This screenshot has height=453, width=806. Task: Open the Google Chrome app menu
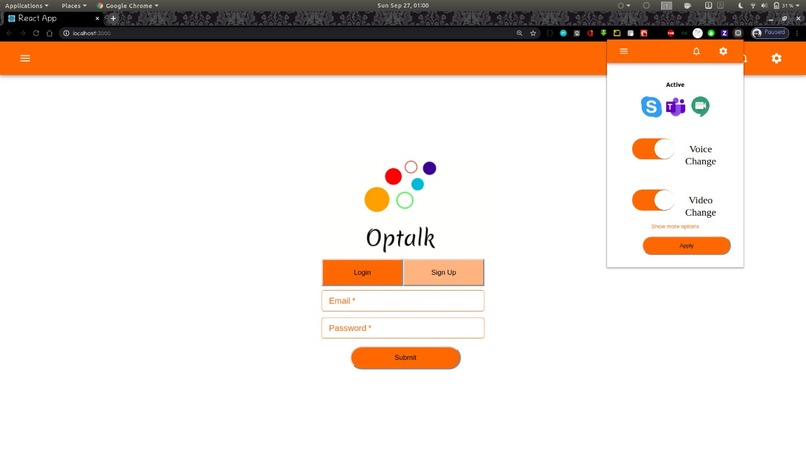click(127, 6)
